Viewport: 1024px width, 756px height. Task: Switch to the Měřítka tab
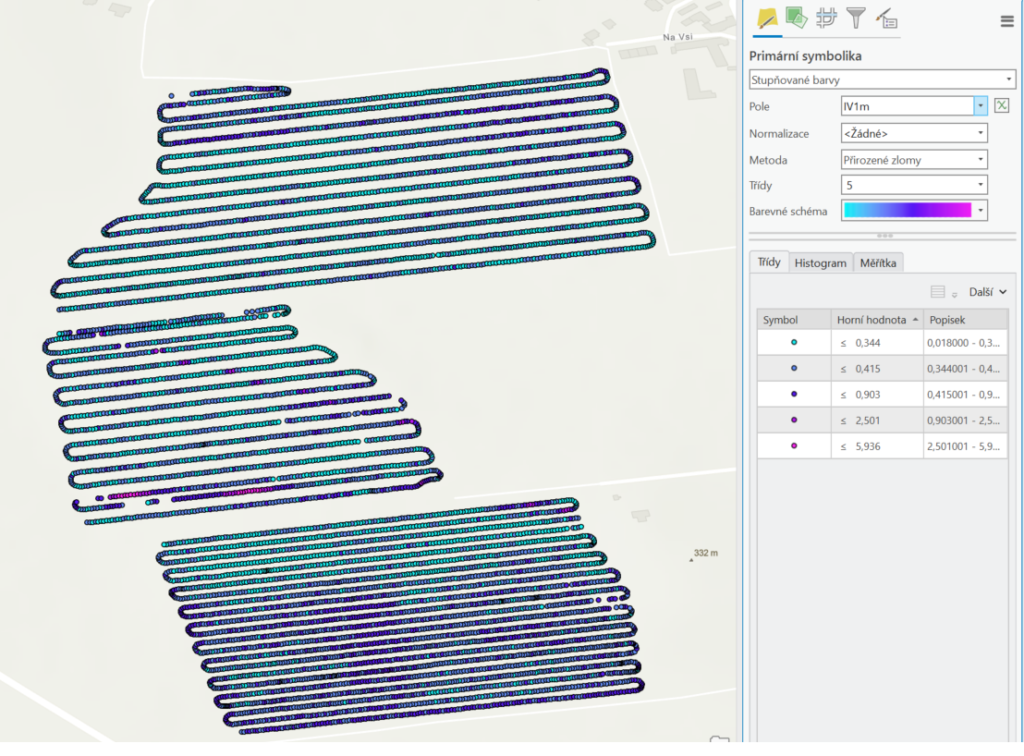(879, 263)
